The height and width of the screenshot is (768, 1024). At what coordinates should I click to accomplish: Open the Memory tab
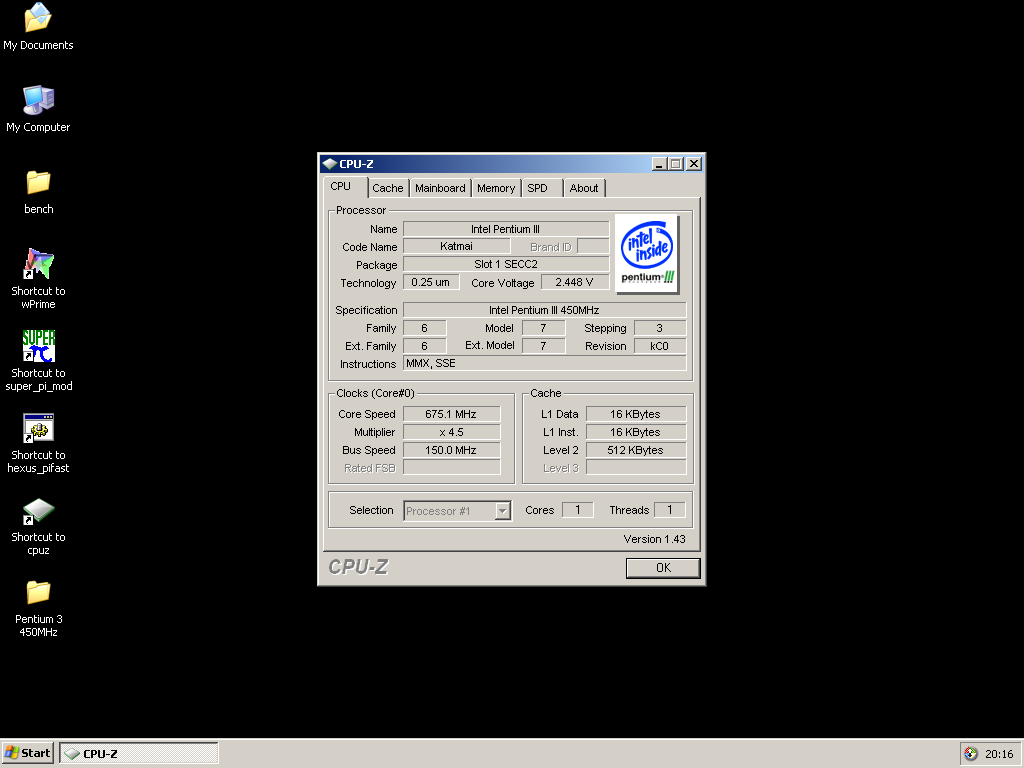(x=496, y=188)
